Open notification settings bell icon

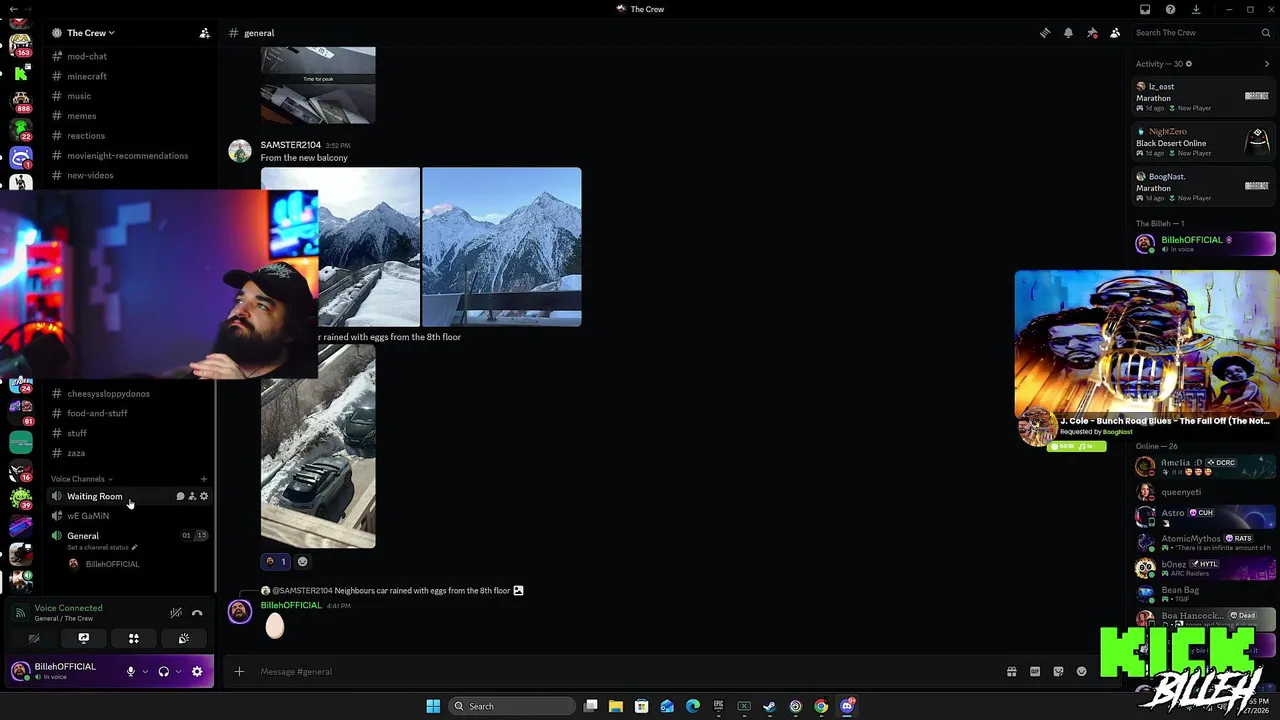tap(1068, 33)
